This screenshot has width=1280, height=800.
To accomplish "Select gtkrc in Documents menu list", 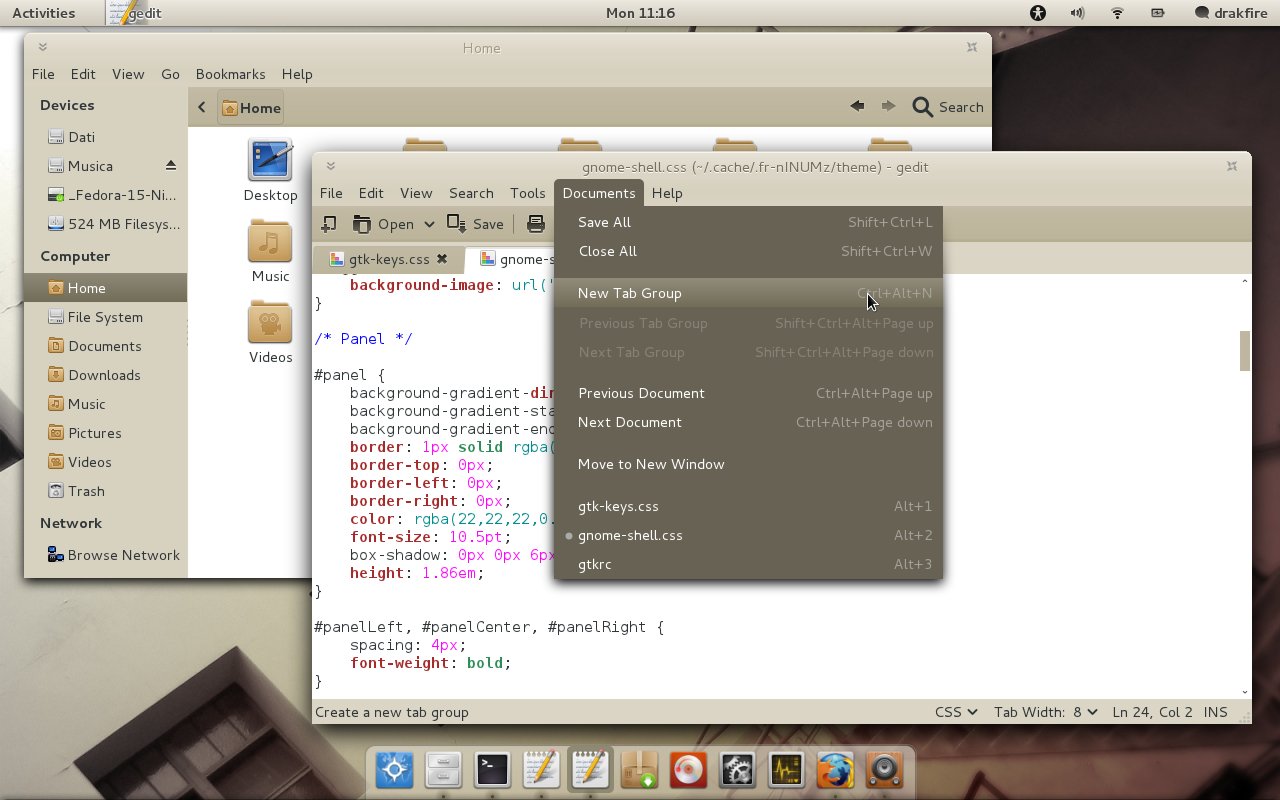I will [x=749, y=564].
